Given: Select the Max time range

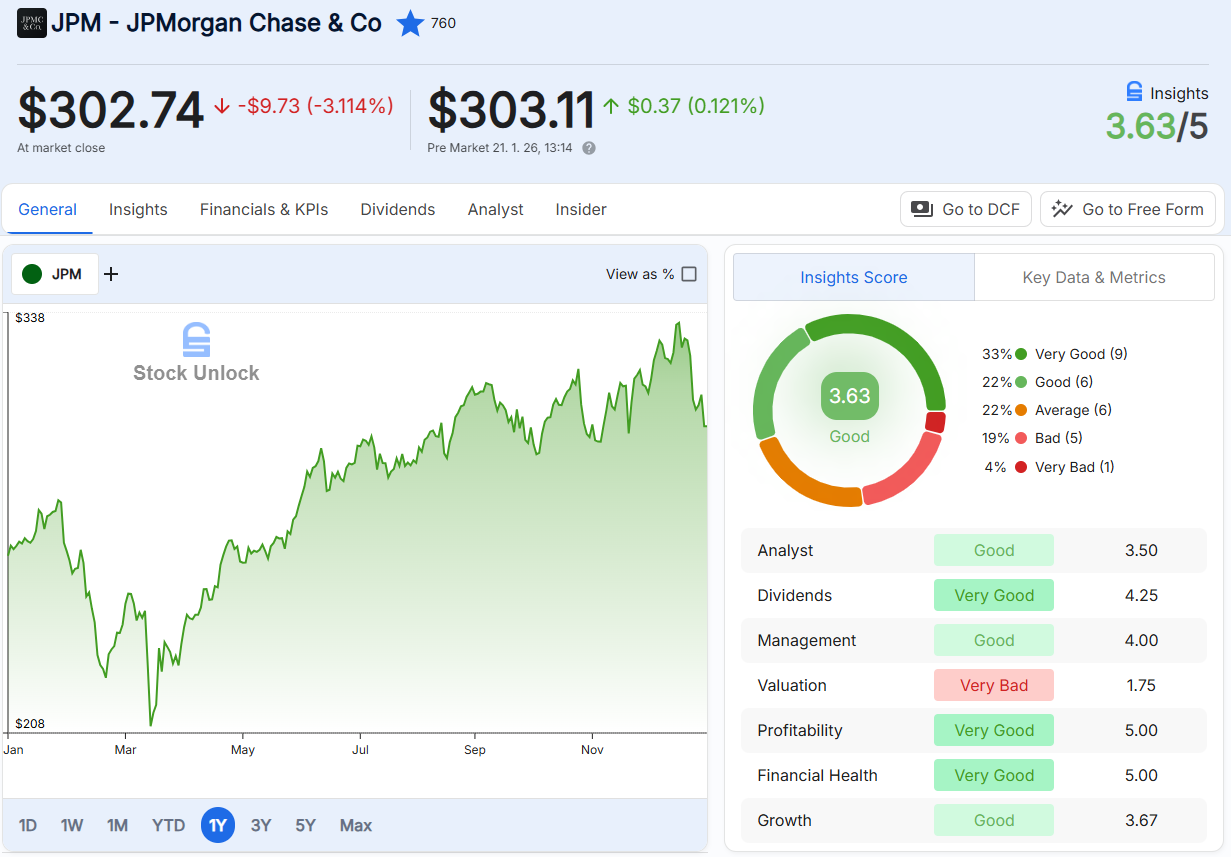Looking at the screenshot, I should 355,825.
